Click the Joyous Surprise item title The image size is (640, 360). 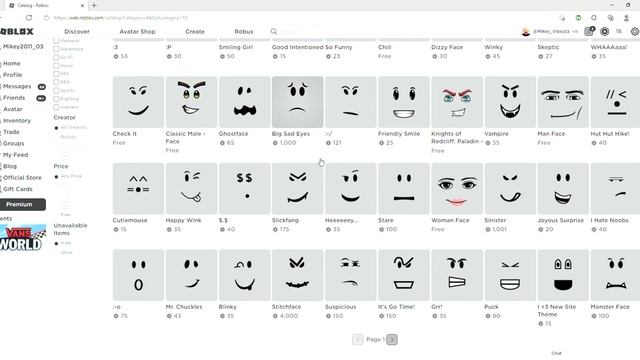tap(560, 220)
